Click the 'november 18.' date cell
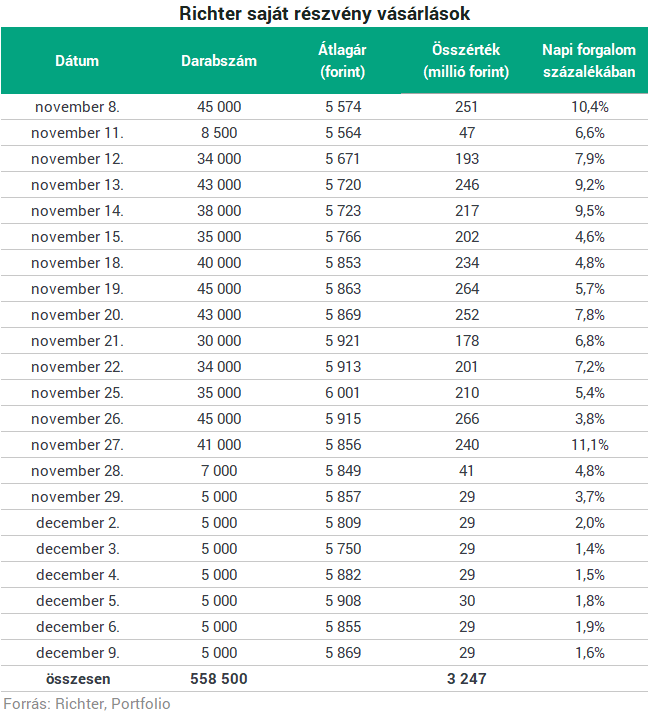This screenshot has width=648, height=718. (77, 263)
